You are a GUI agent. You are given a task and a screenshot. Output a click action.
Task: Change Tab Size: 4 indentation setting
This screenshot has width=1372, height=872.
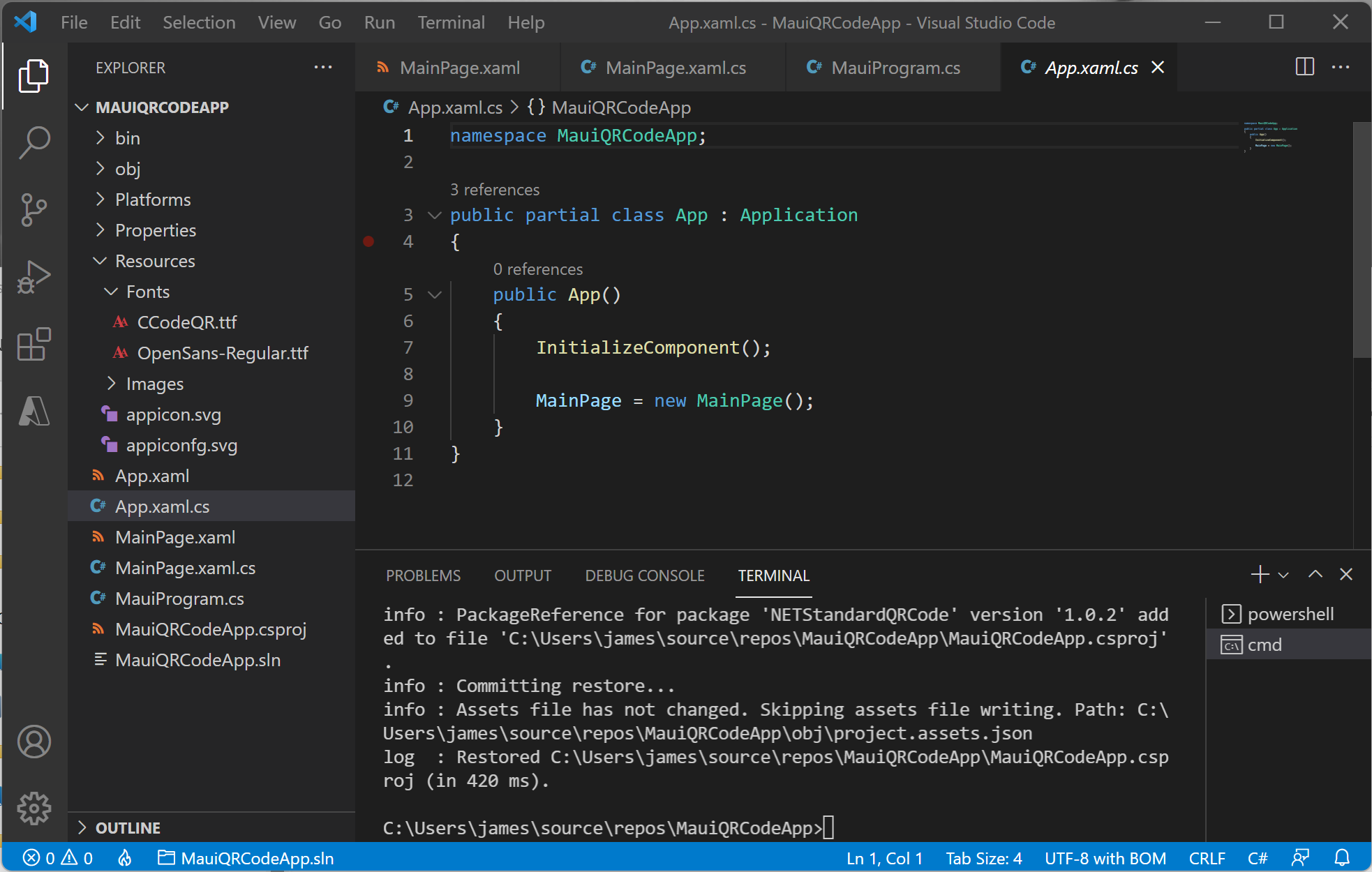pos(984,858)
